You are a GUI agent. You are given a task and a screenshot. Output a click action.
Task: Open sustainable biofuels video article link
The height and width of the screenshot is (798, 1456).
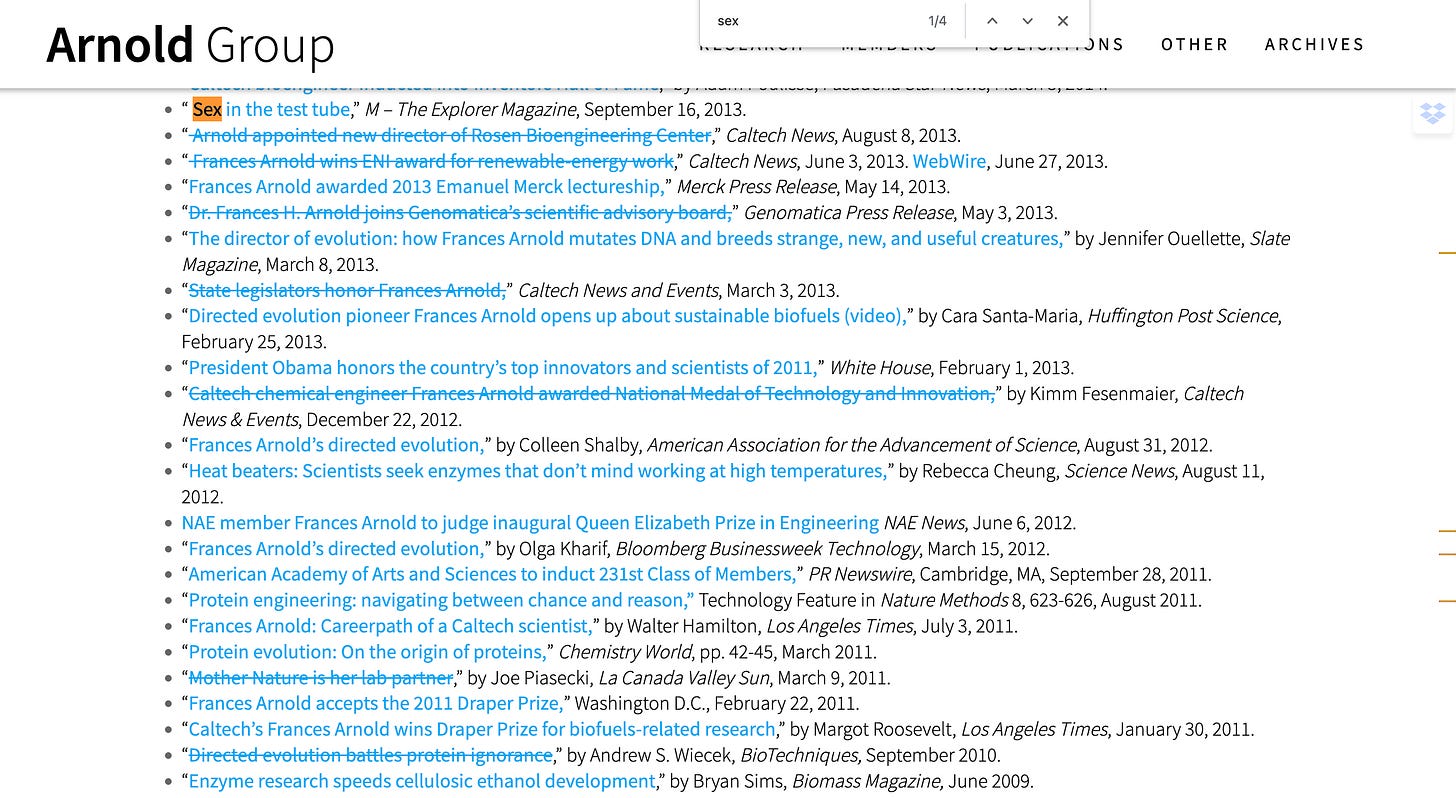(548, 316)
